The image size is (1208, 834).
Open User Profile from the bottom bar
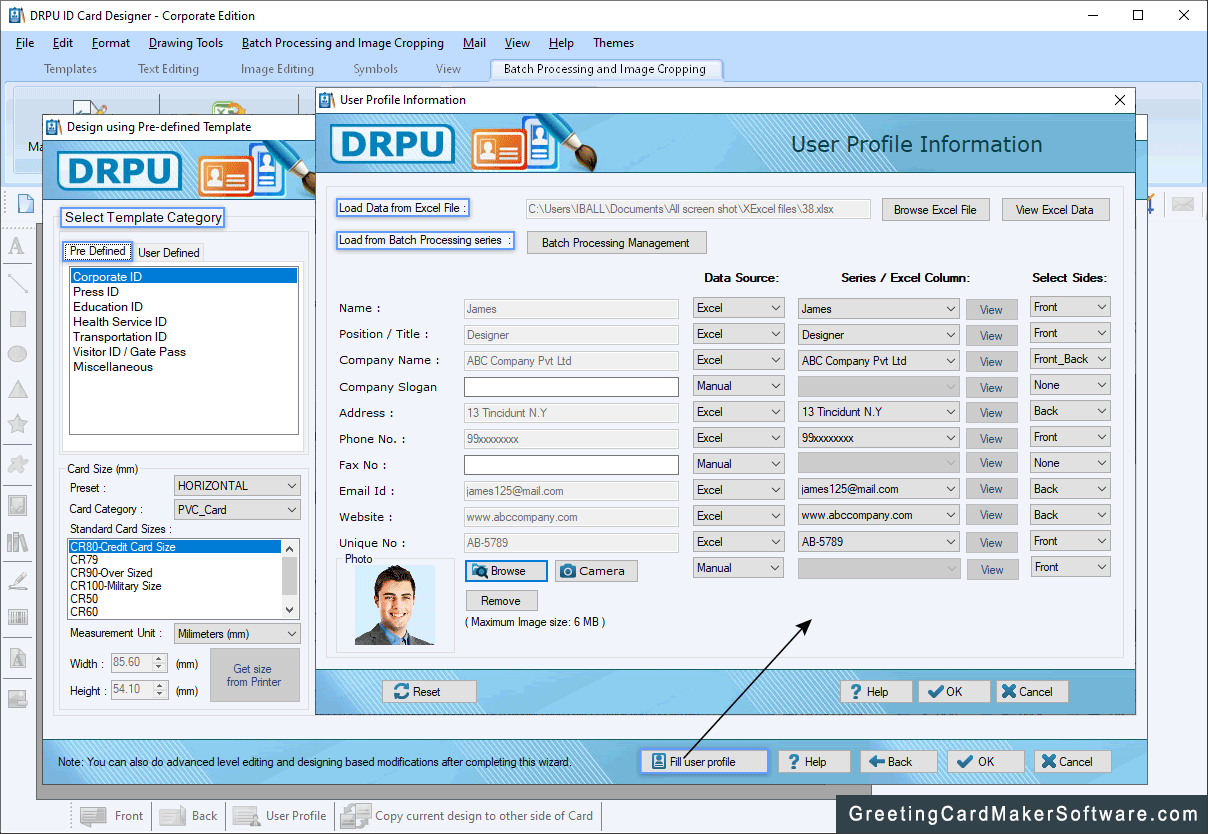280,816
